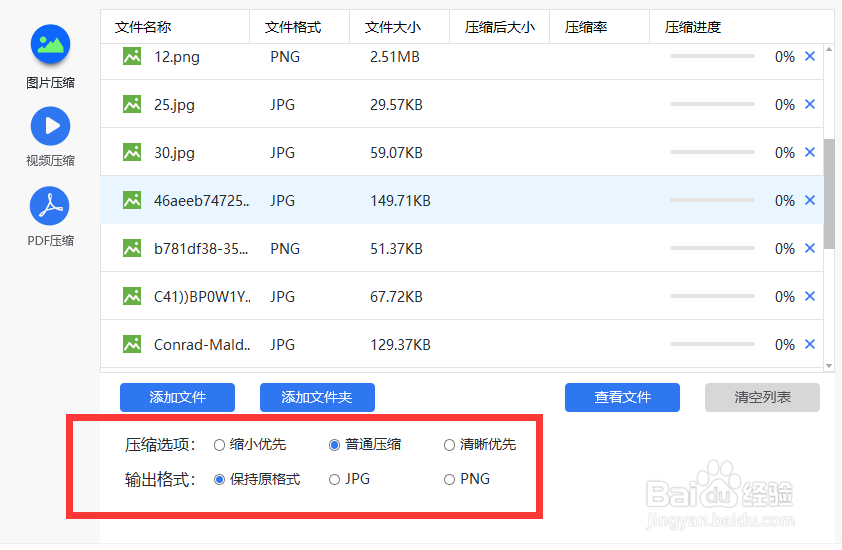Click the 29.57KB file size
Screen dimensions: 842x550
(396, 104)
